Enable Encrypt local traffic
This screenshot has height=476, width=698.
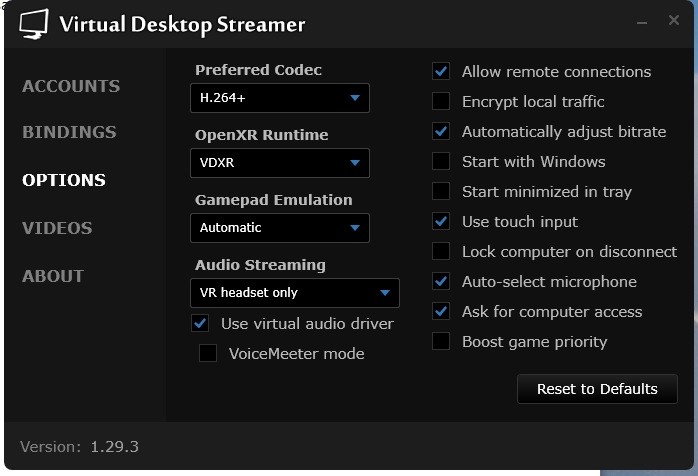[441, 101]
